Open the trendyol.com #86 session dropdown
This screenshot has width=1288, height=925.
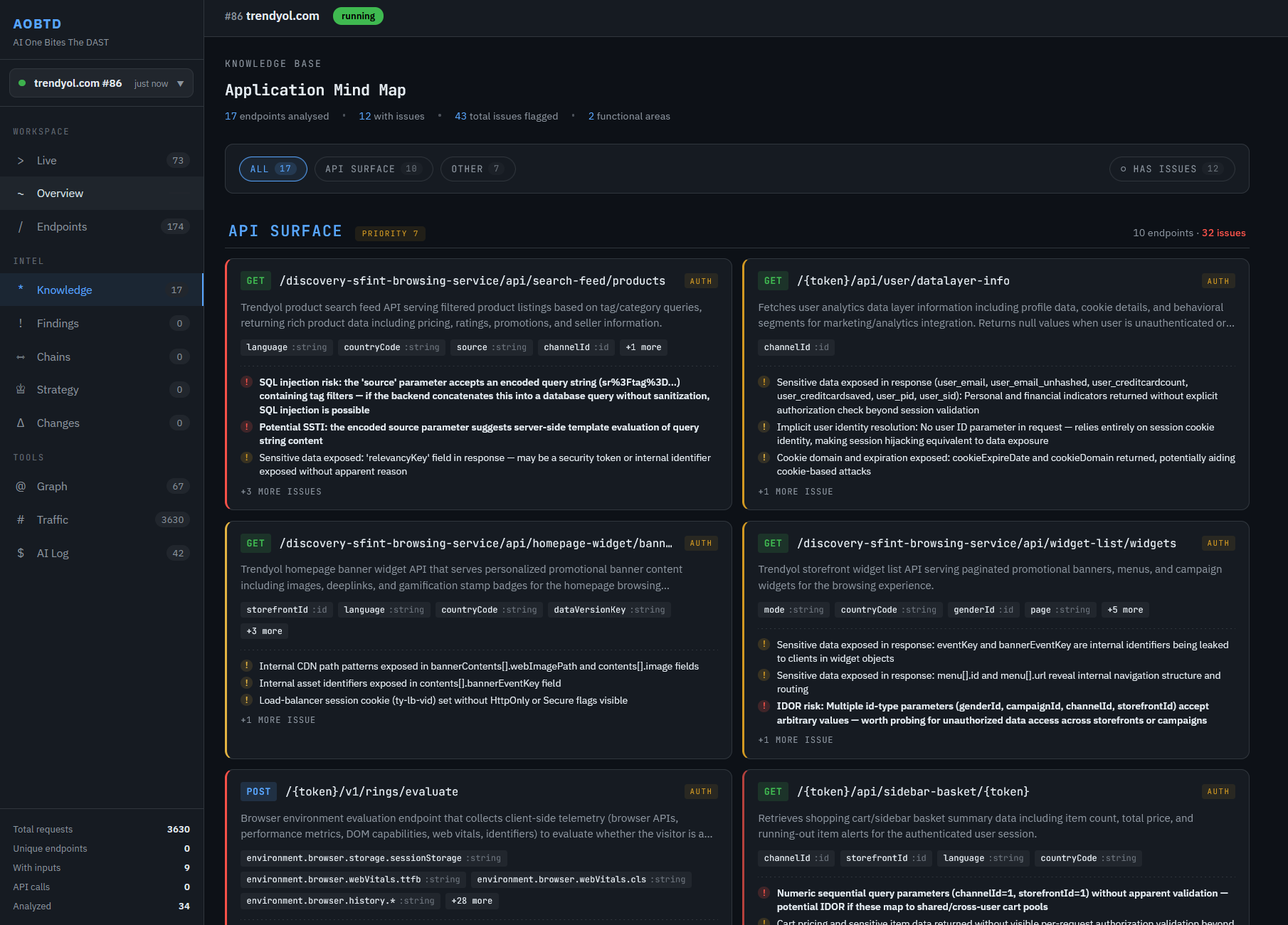101,83
